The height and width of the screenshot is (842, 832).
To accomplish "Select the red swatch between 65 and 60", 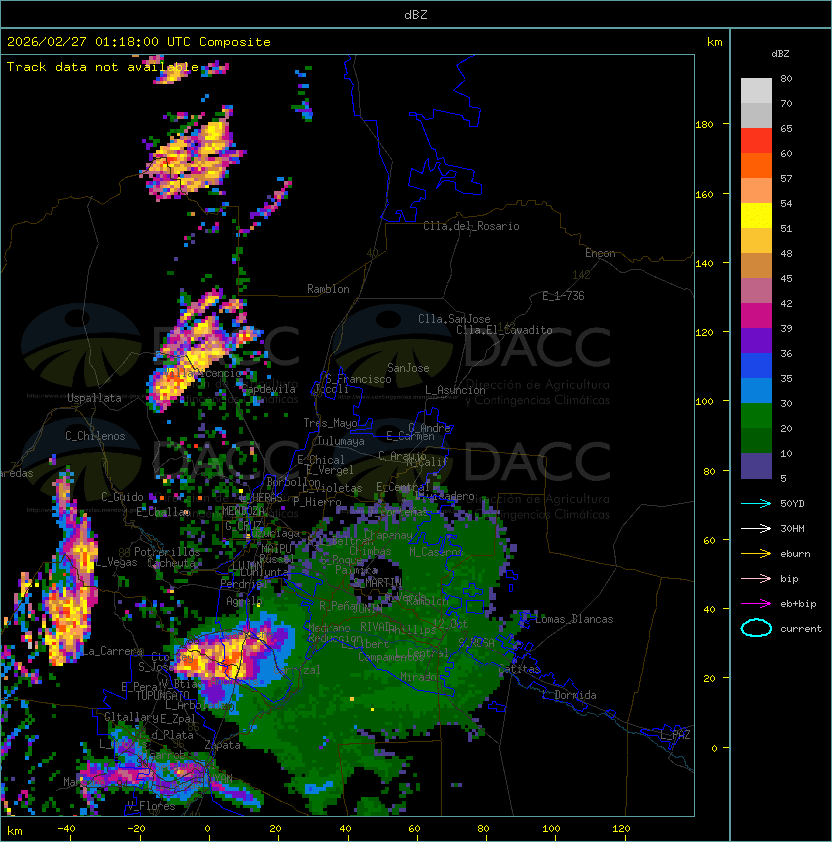I will 756,141.
